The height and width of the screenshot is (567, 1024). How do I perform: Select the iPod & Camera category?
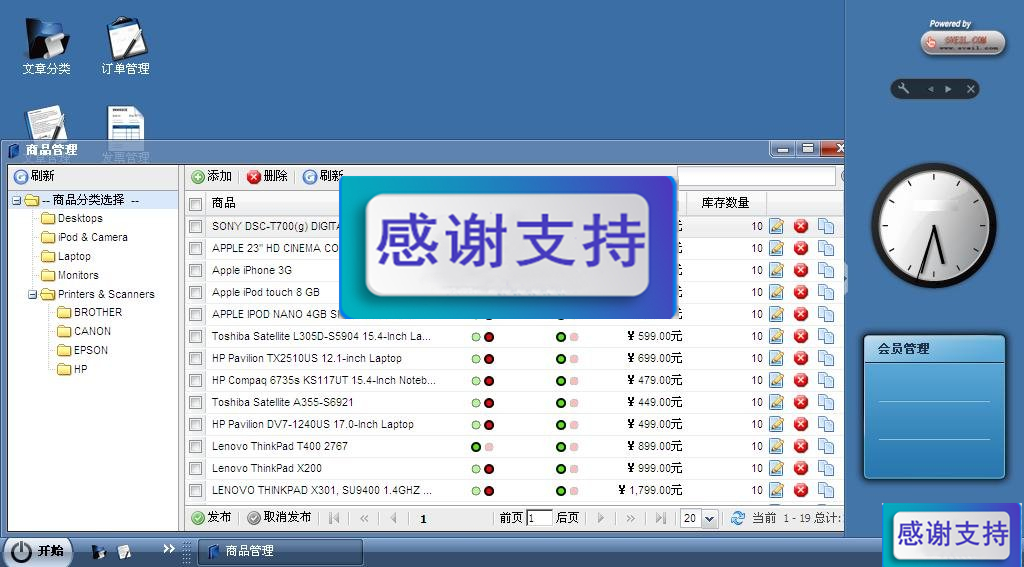(93, 237)
